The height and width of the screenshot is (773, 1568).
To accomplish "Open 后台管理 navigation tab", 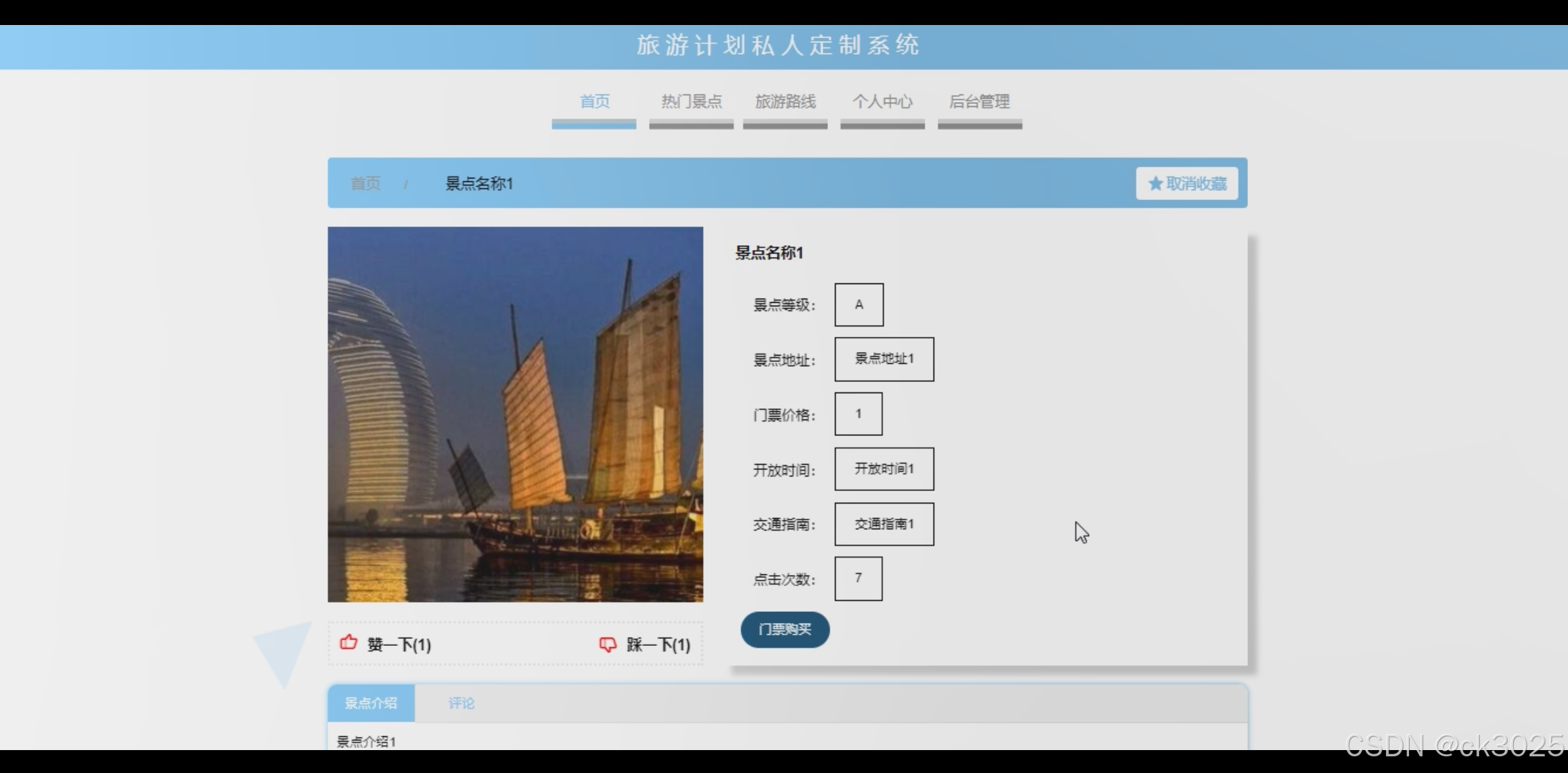I will [979, 102].
